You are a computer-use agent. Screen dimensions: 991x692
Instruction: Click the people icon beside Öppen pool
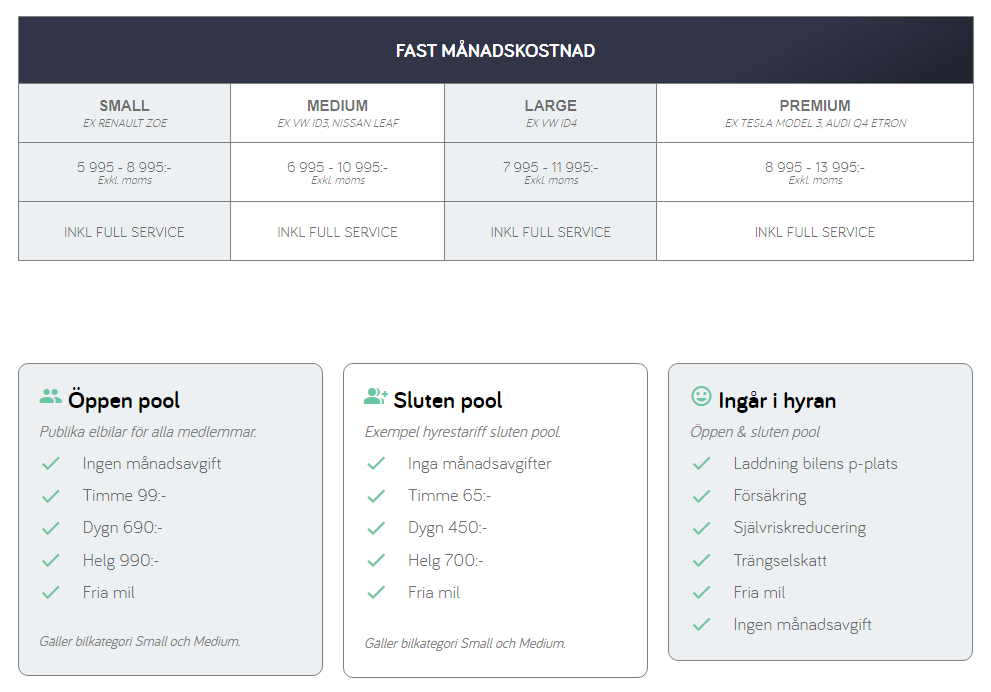pos(50,397)
